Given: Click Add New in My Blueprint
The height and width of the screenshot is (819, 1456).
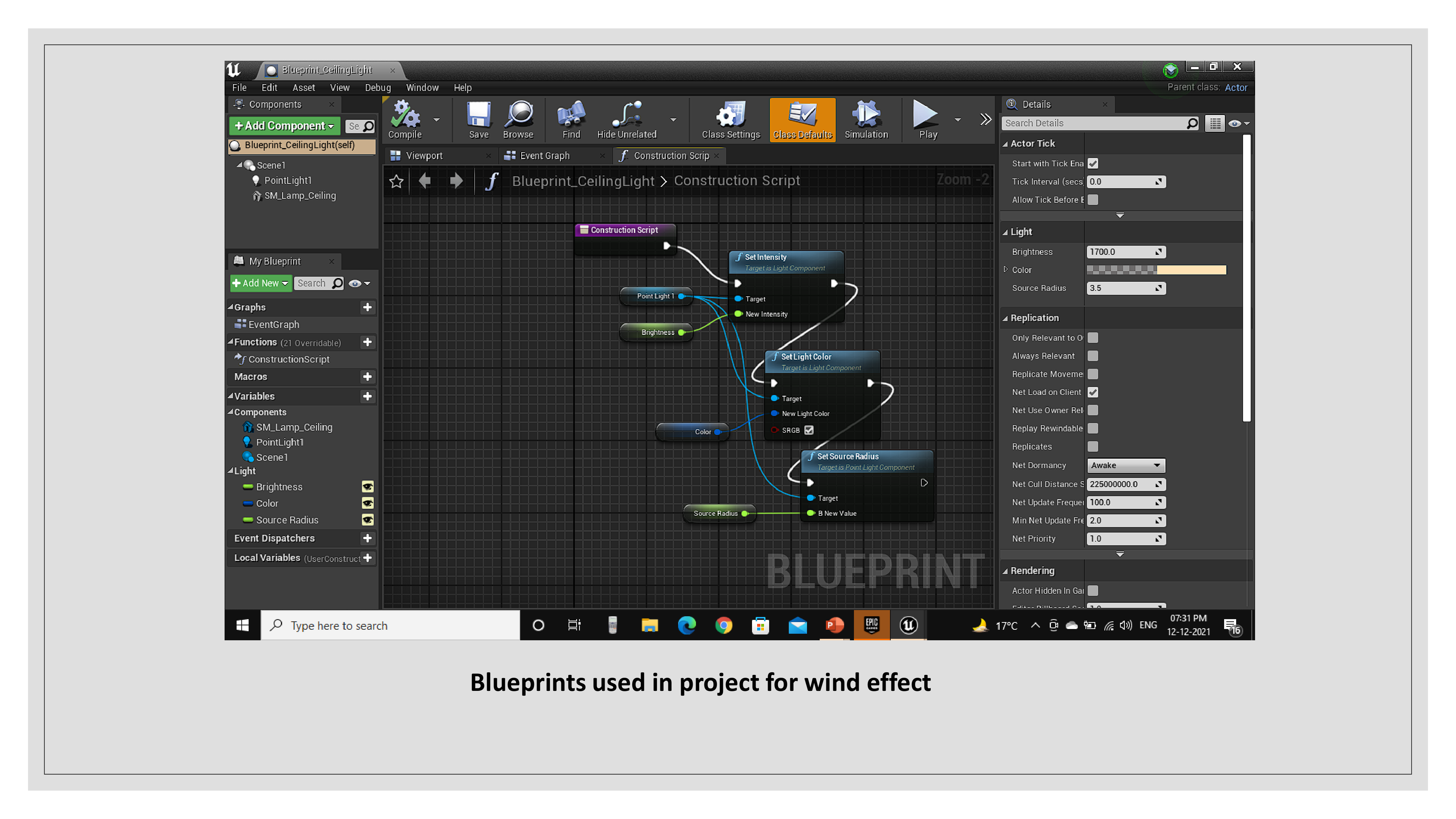Looking at the screenshot, I should tap(261, 283).
